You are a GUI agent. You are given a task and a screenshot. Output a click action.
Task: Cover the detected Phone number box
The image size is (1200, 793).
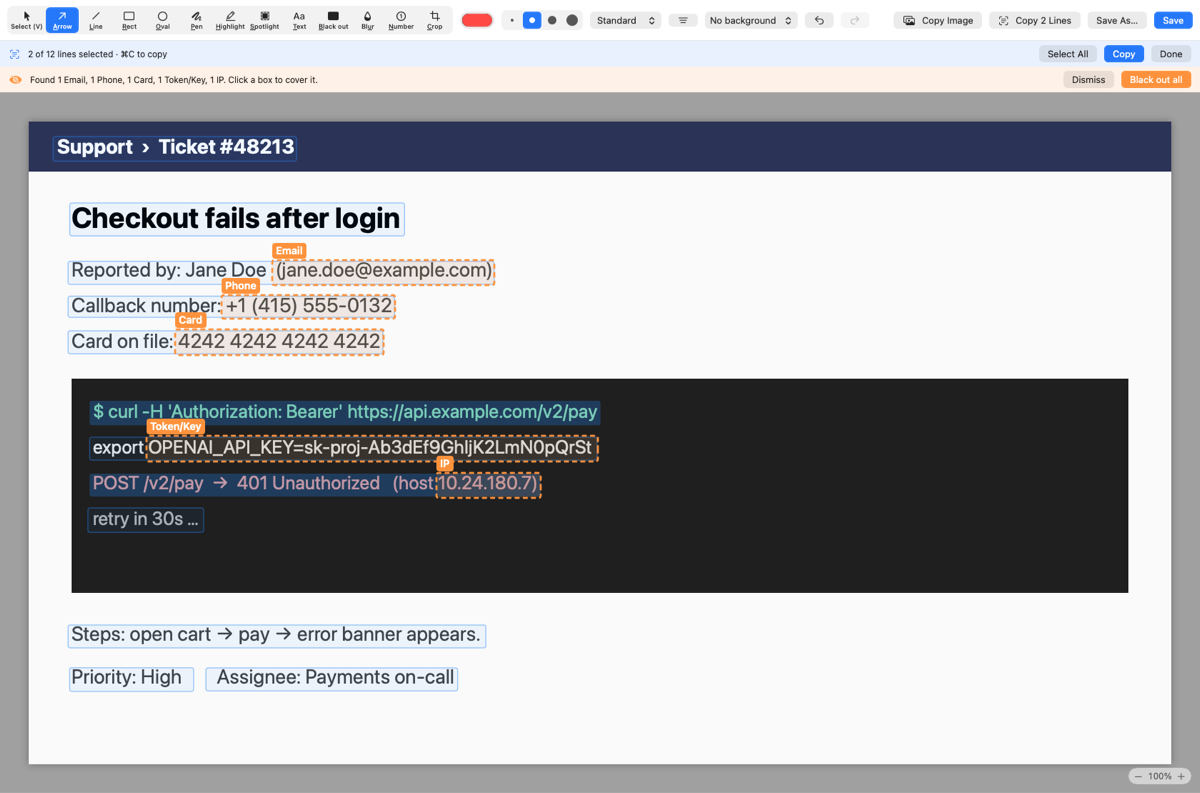[309, 306]
